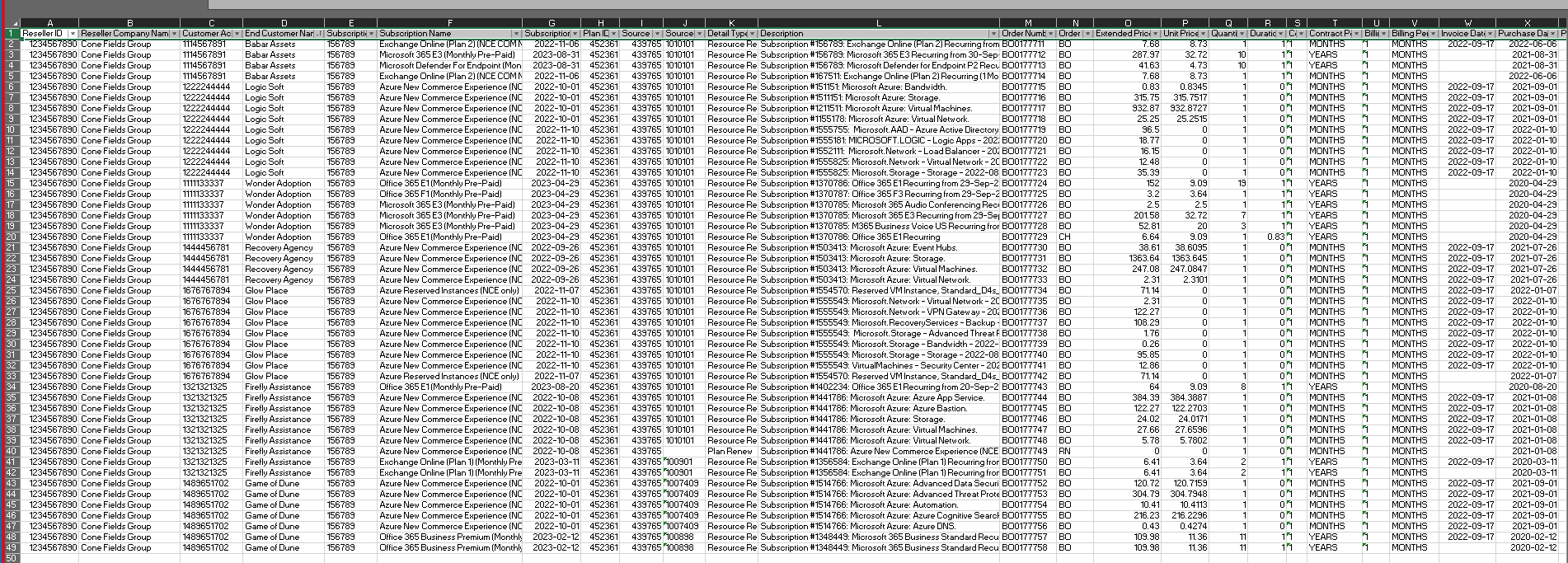
Task: Click extended price cell 287.97
Action: [1128, 54]
